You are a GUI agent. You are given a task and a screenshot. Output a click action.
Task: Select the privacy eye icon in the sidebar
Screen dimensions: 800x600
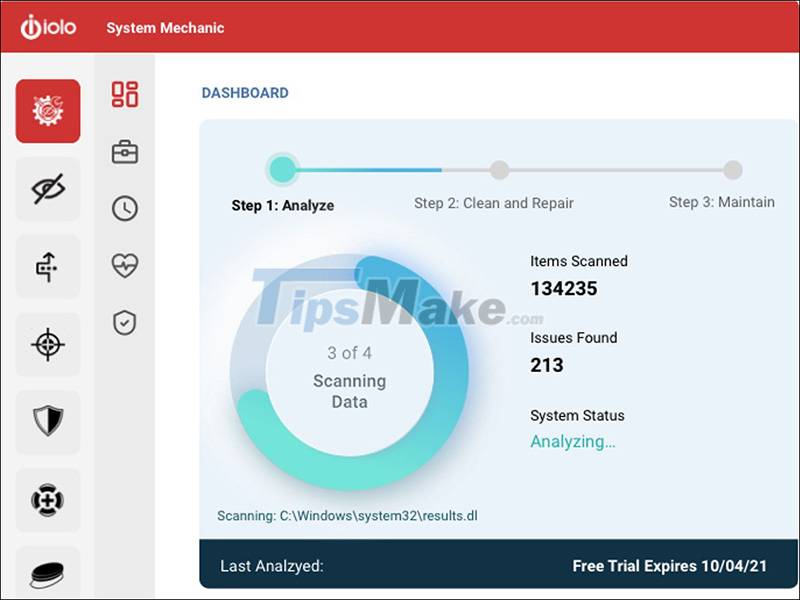coord(47,188)
